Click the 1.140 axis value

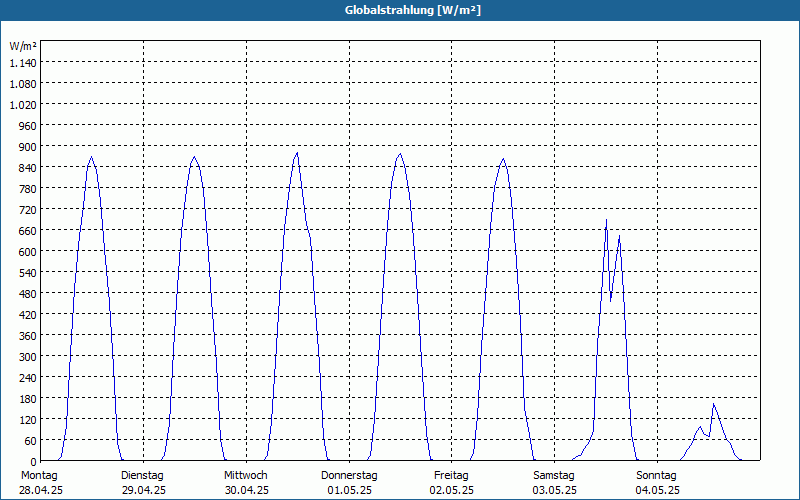pos(23,63)
